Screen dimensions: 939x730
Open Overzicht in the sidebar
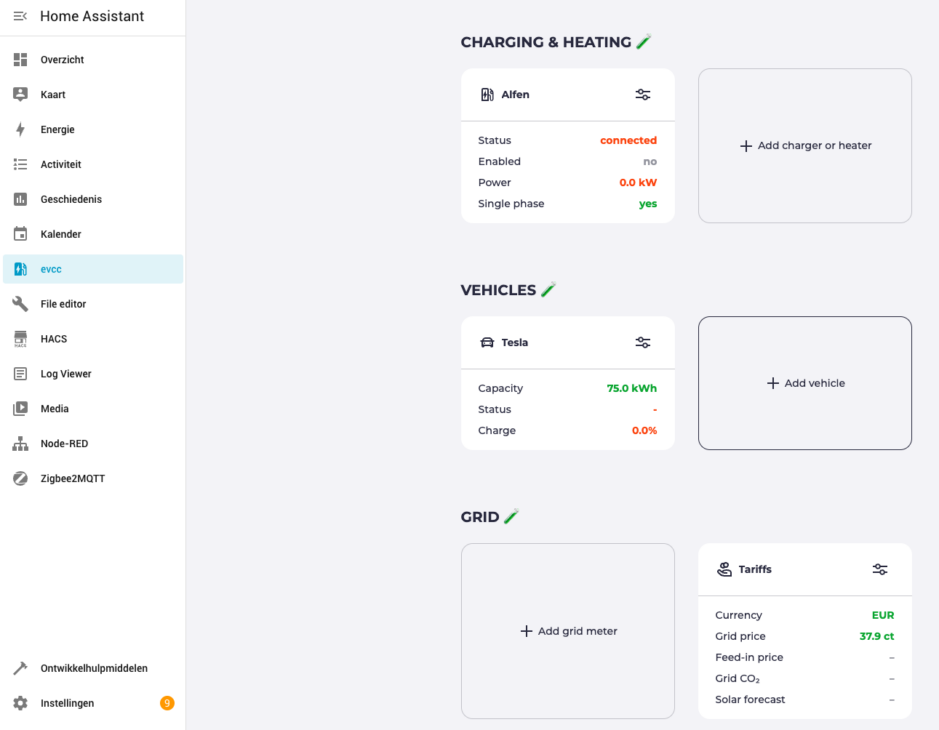pos(62,60)
